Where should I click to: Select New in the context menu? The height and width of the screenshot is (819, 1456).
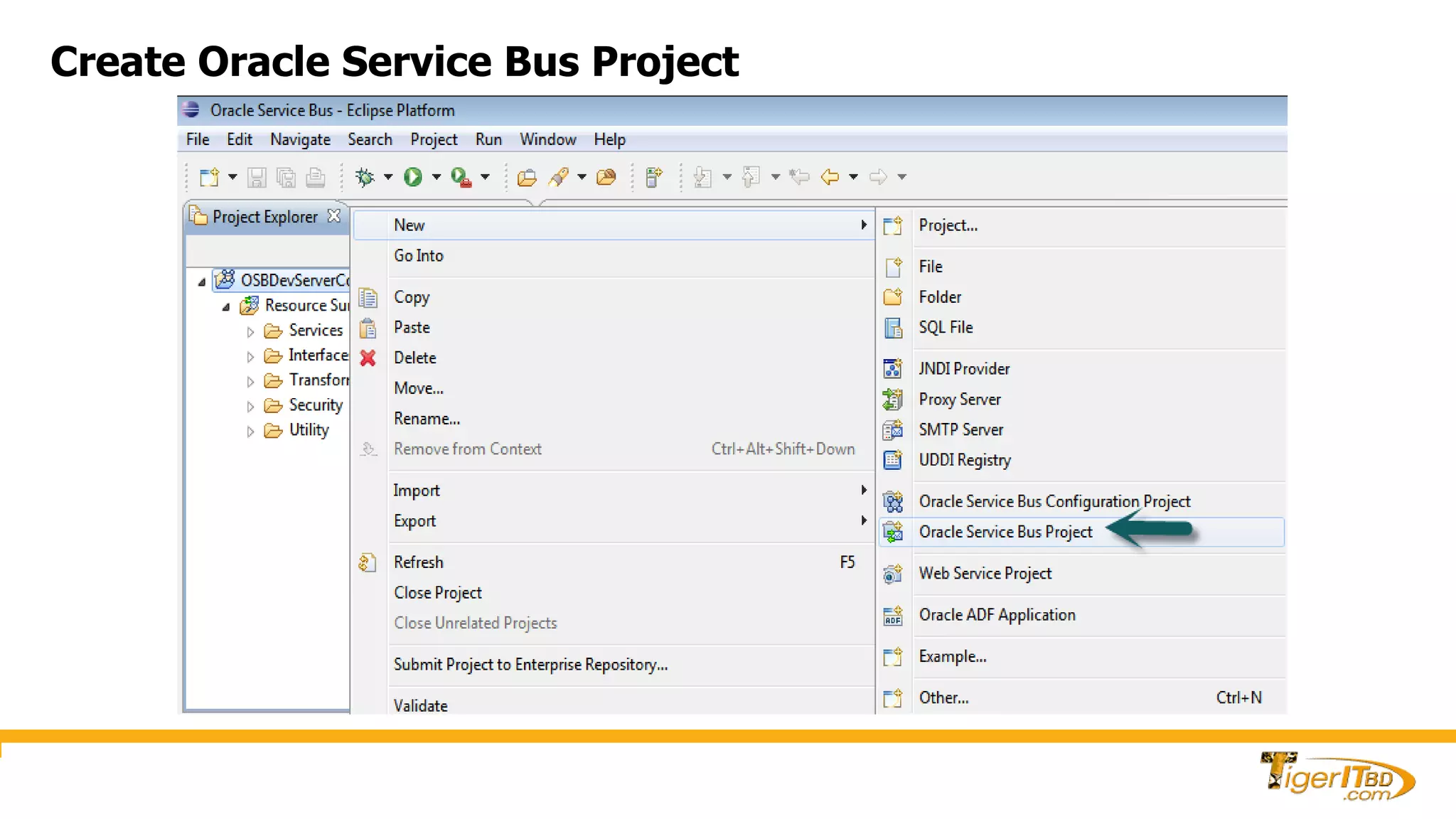pos(614,225)
